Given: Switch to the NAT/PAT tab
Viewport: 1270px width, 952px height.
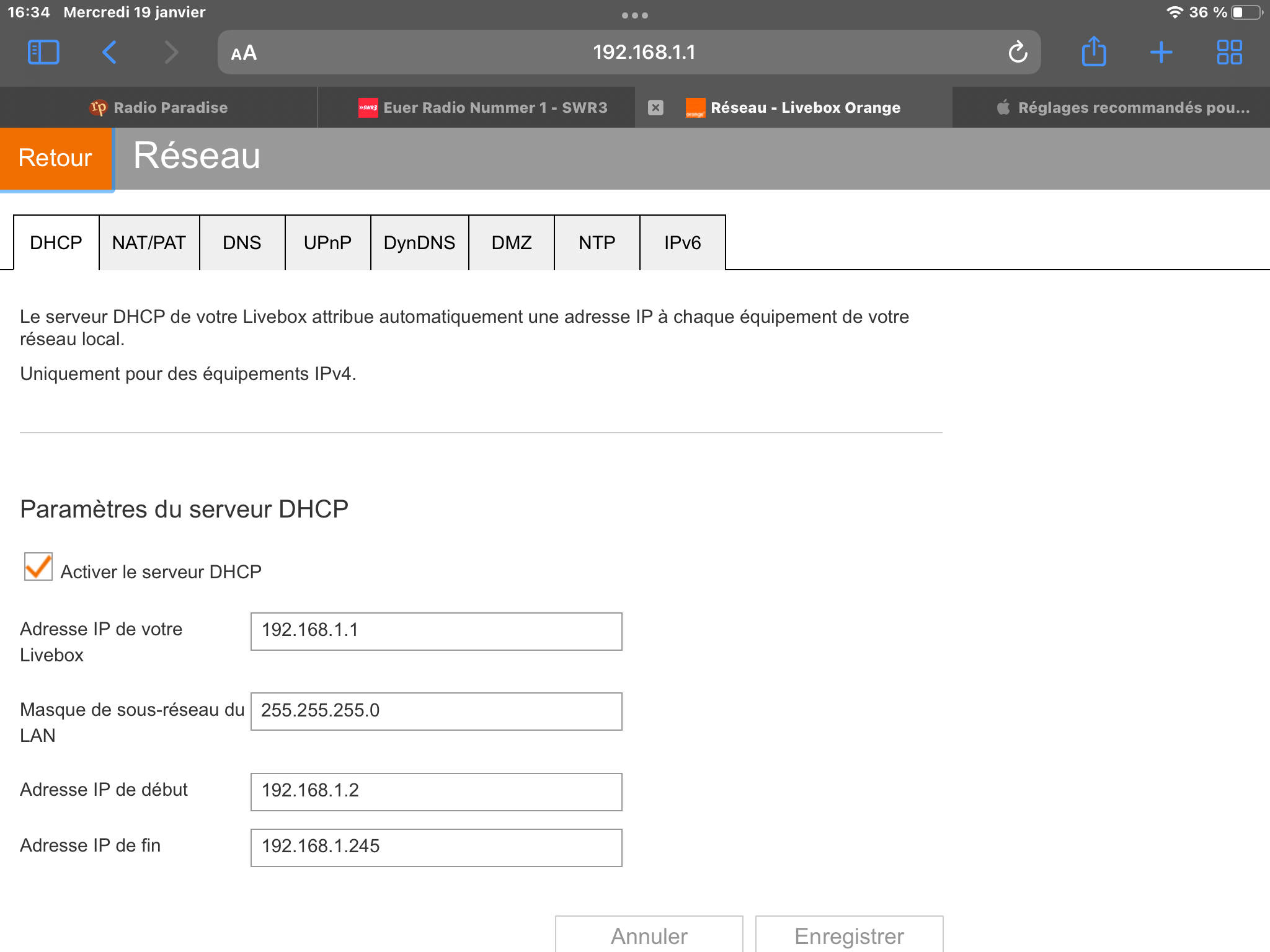Looking at the screenshot, I should pos(149,243).
